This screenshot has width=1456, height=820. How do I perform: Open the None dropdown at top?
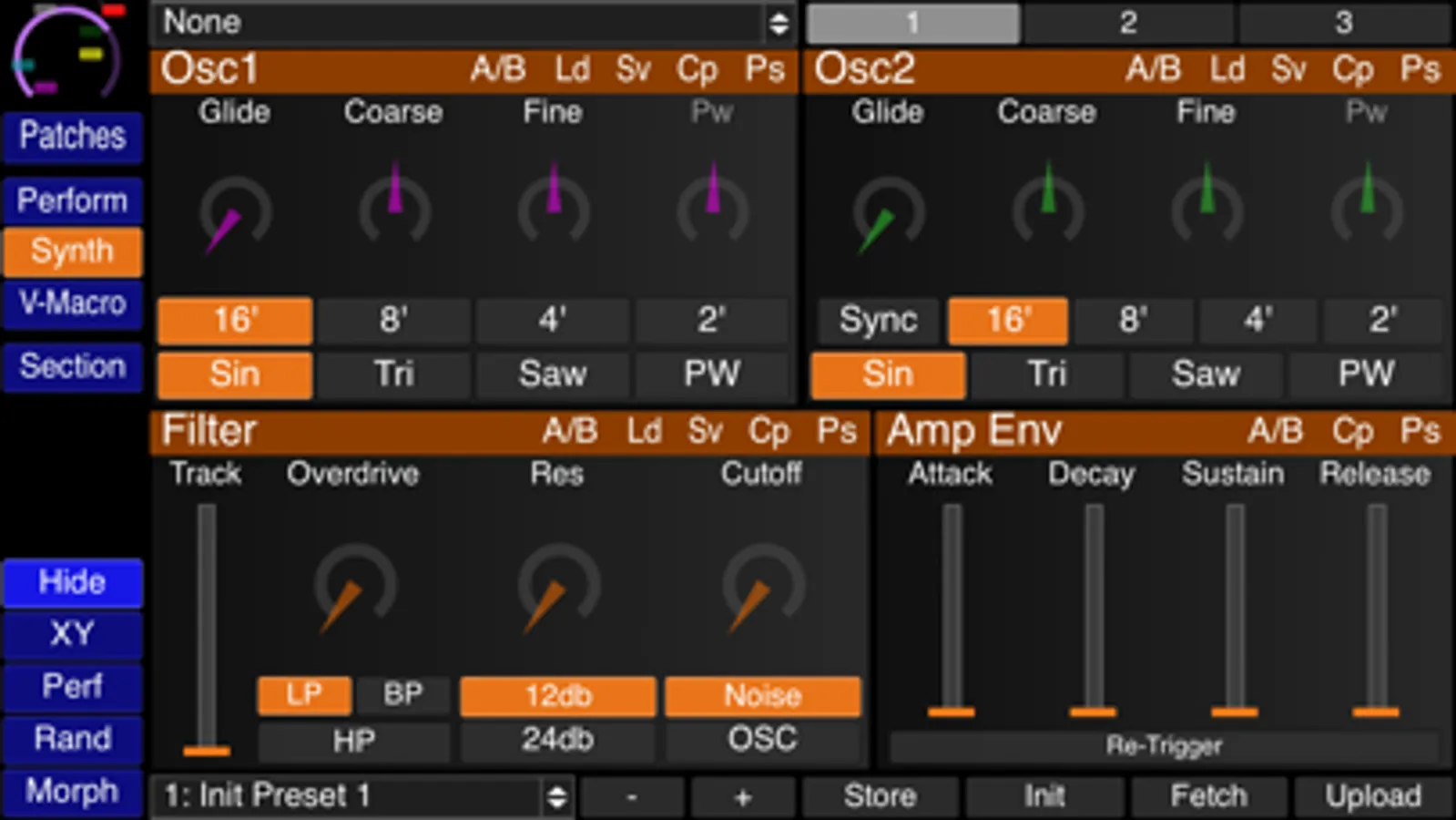[473, 23]
